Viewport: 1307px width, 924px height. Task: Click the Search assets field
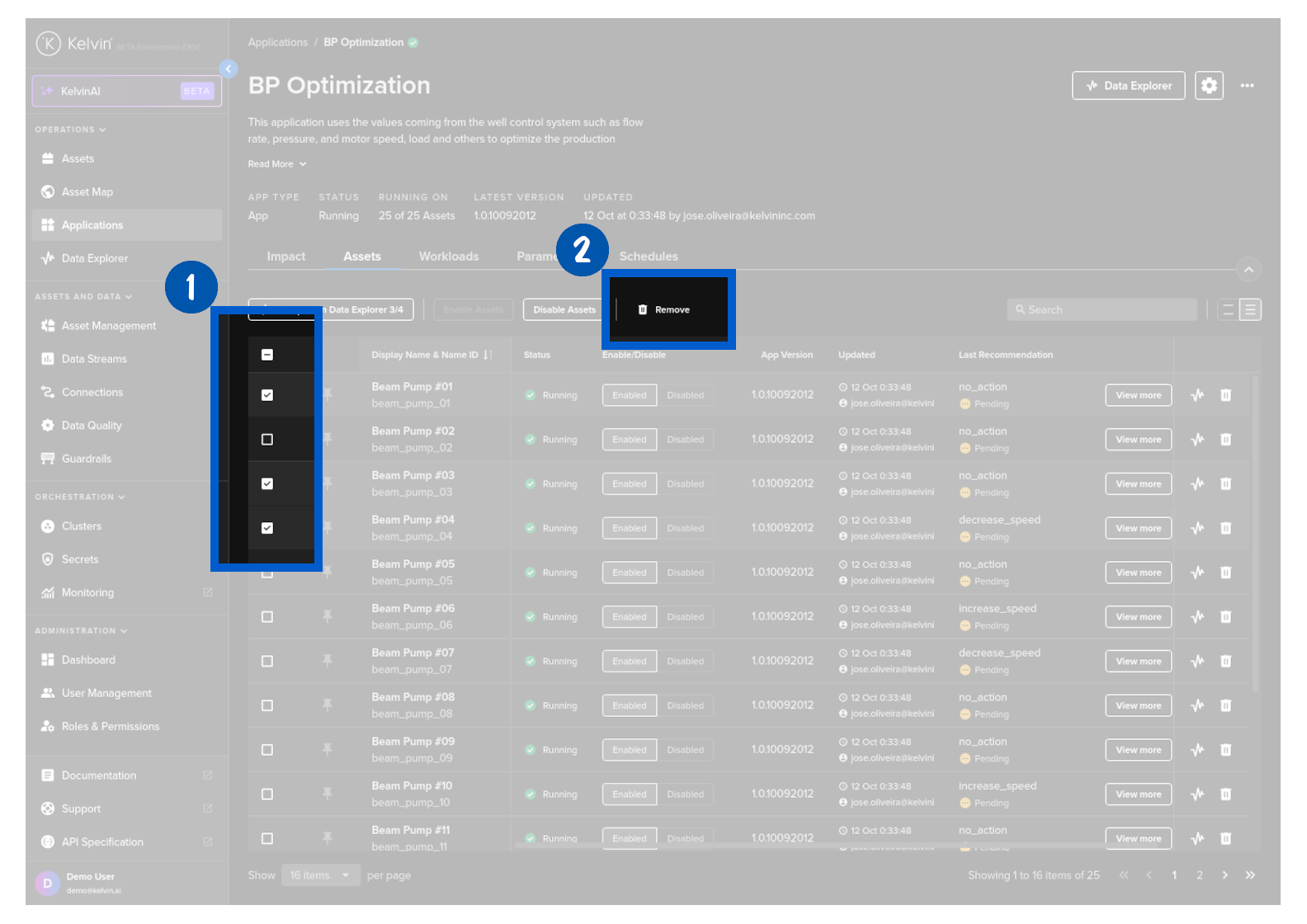1102,310
